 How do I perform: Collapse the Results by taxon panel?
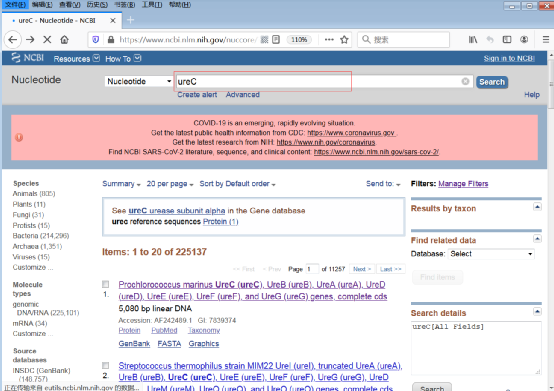[537, 207]
